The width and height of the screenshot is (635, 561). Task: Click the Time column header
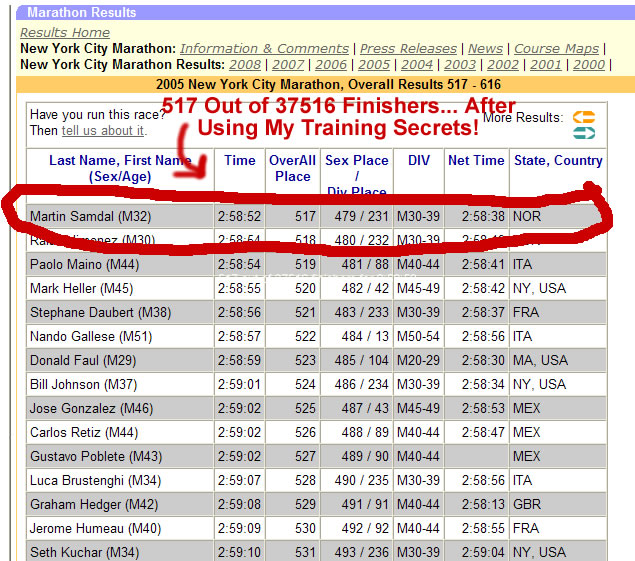click(x=240, y=160)
